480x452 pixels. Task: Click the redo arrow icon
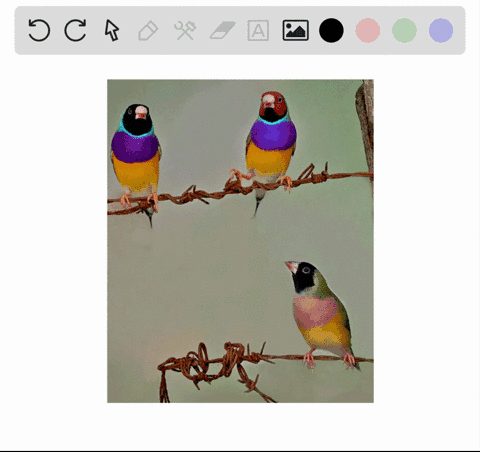(x=75, y=30)
